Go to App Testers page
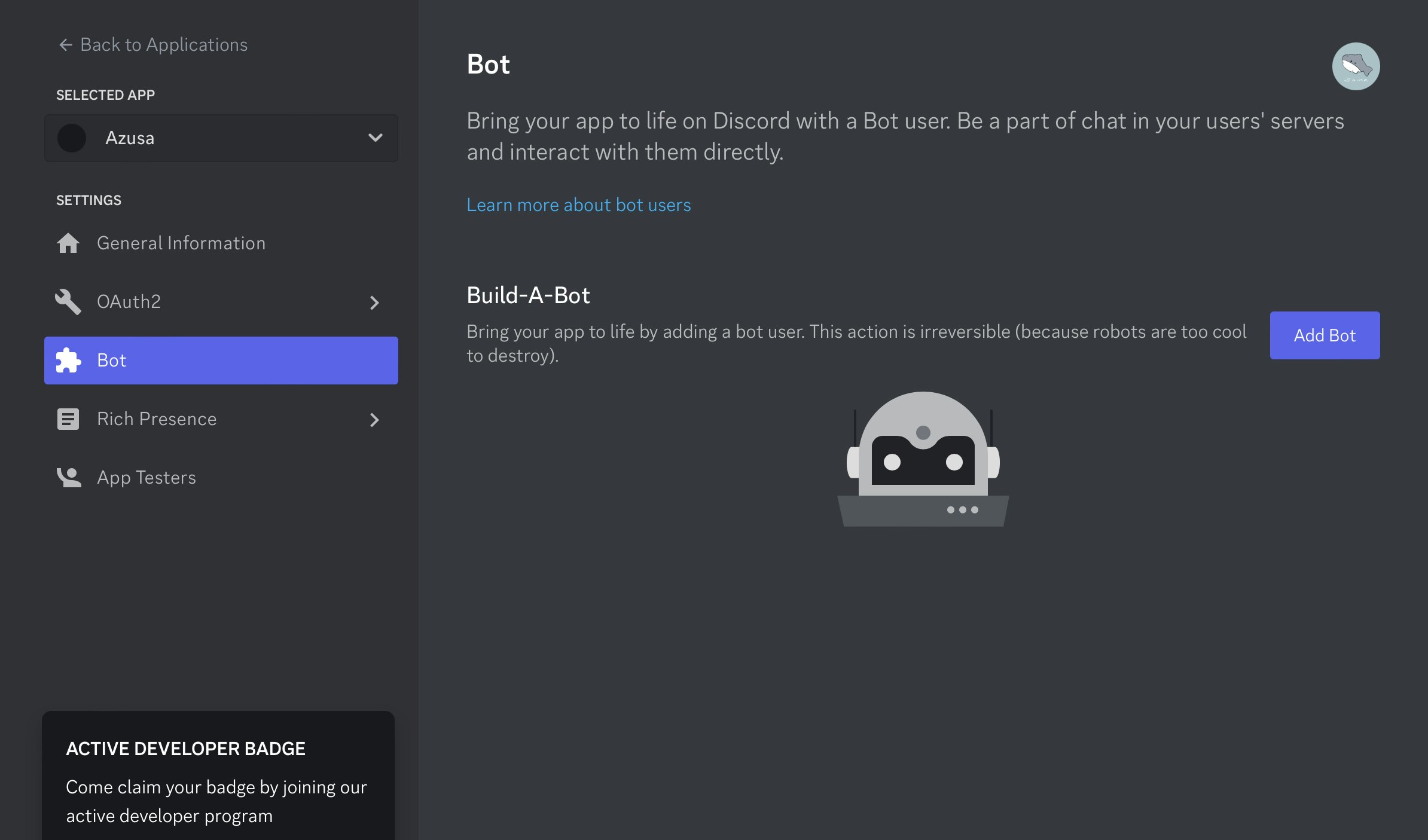1428x840 pixels. [147, 478]
